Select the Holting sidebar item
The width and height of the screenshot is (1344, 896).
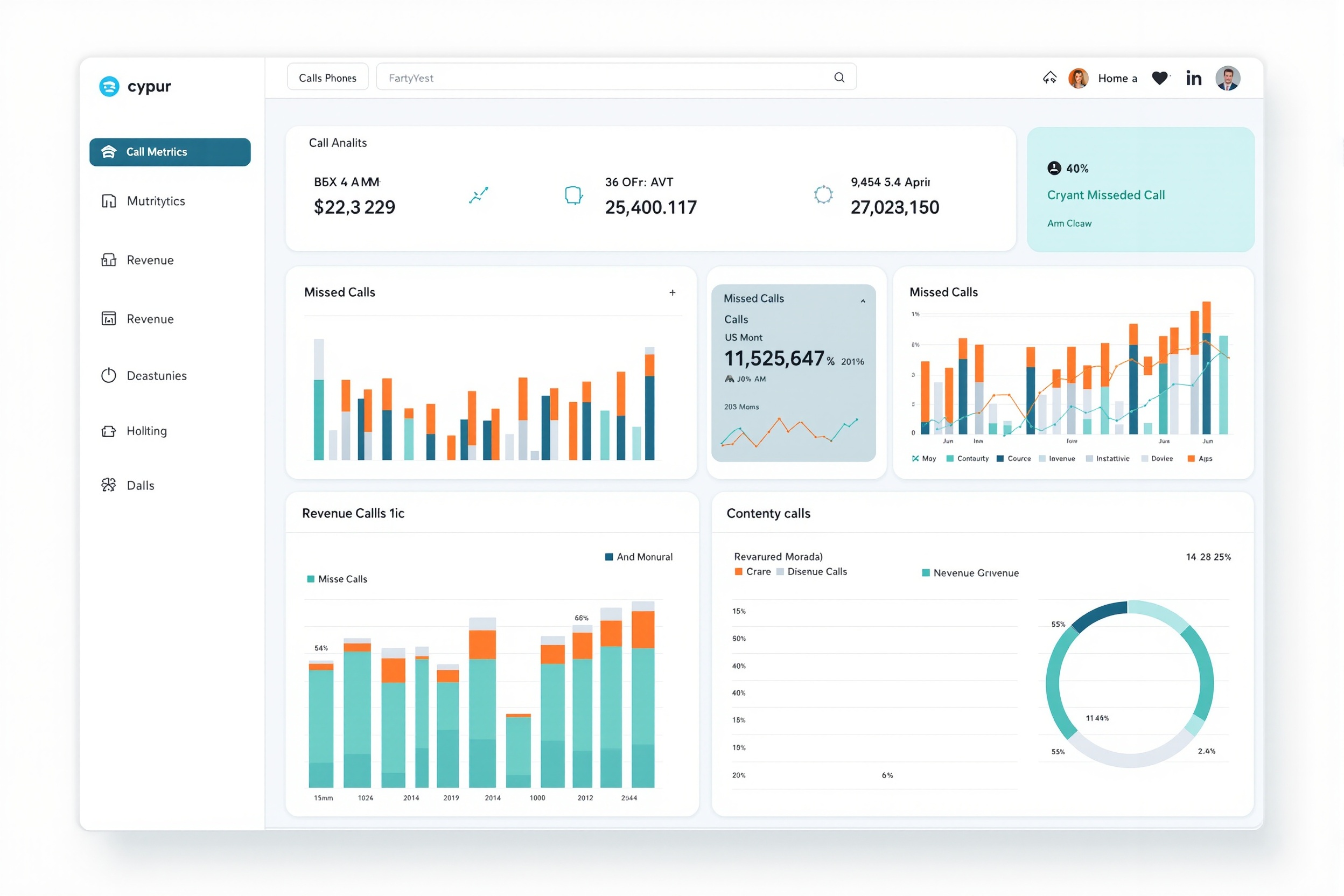click(x=146, y=430)
